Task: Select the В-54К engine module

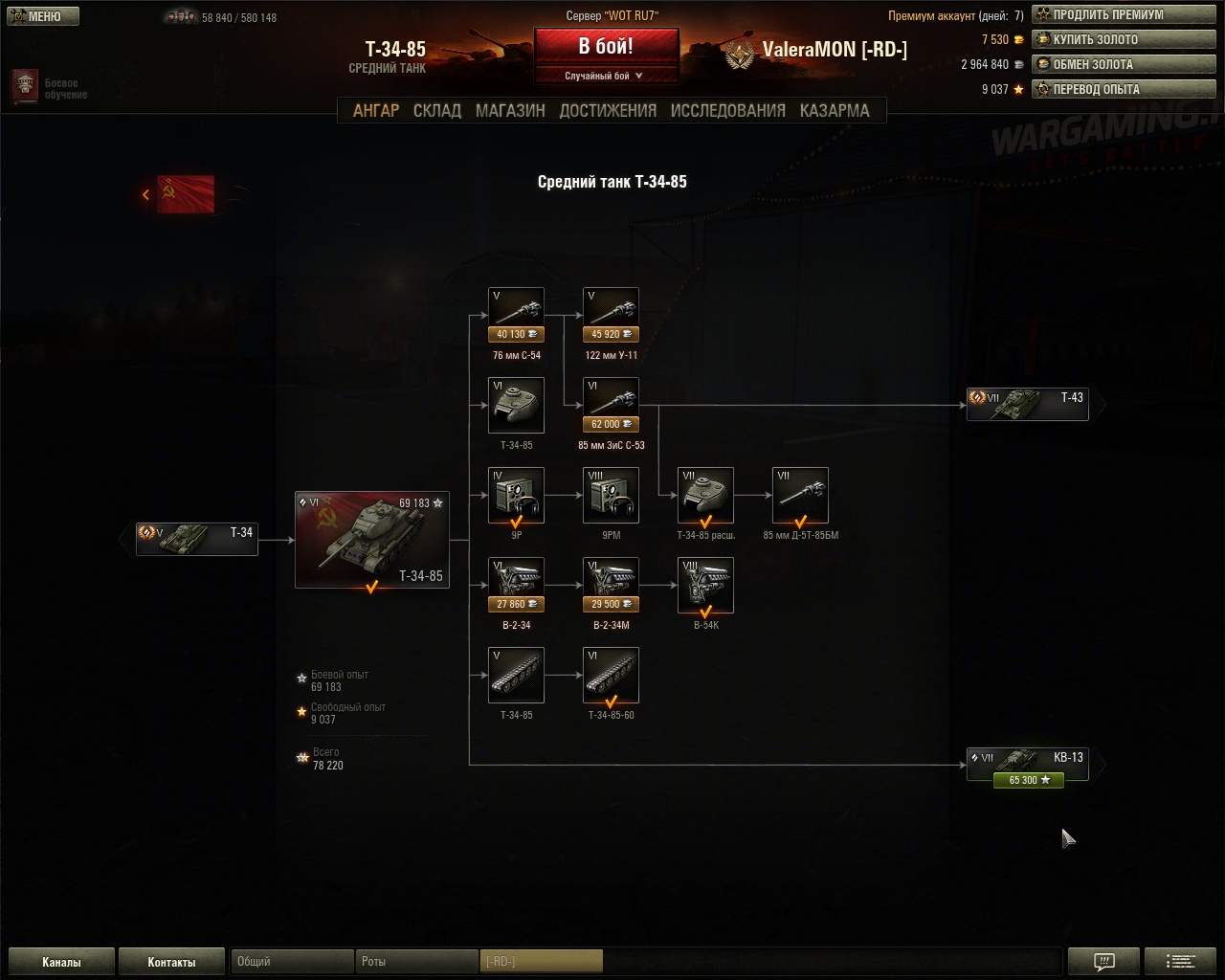Action: (705, 586)
